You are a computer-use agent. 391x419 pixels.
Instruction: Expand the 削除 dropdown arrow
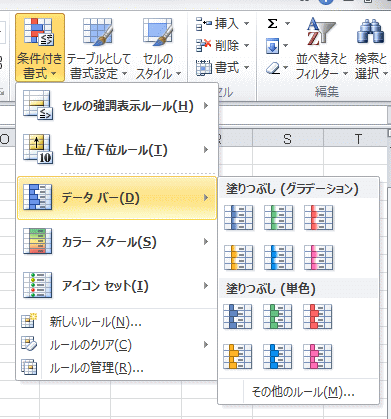(x=246, y=46)
